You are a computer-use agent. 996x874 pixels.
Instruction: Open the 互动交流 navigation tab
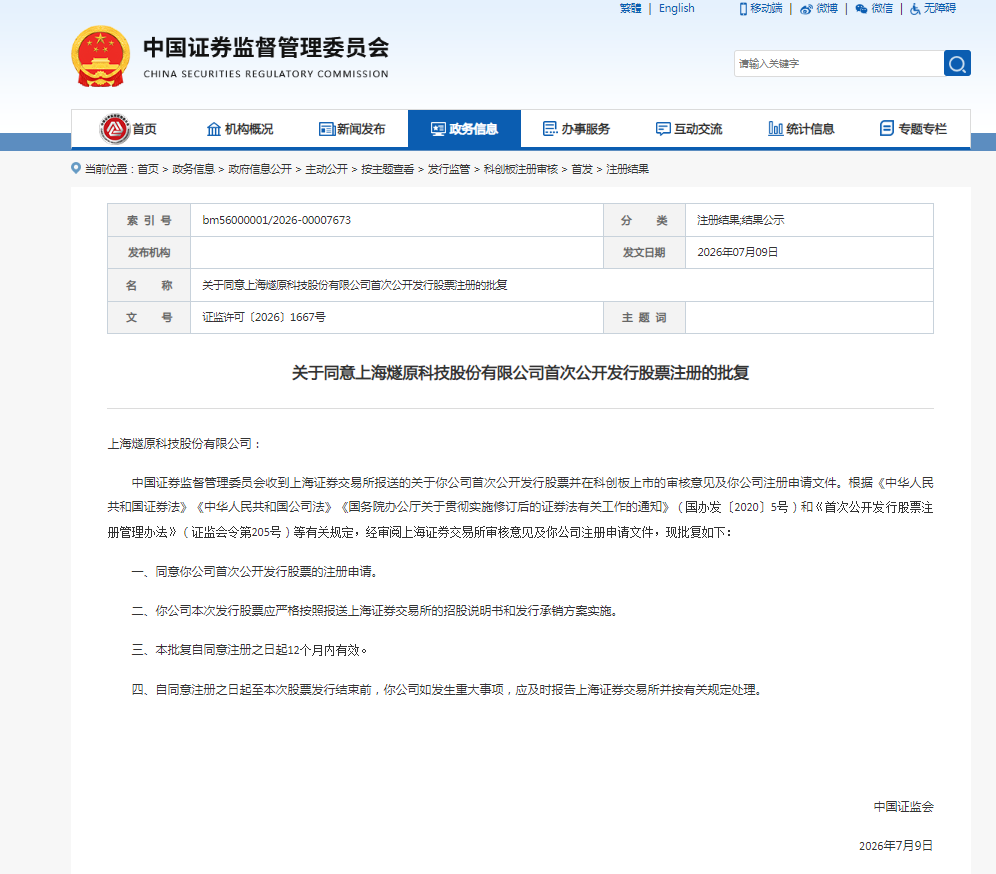(x=689, y=129)
